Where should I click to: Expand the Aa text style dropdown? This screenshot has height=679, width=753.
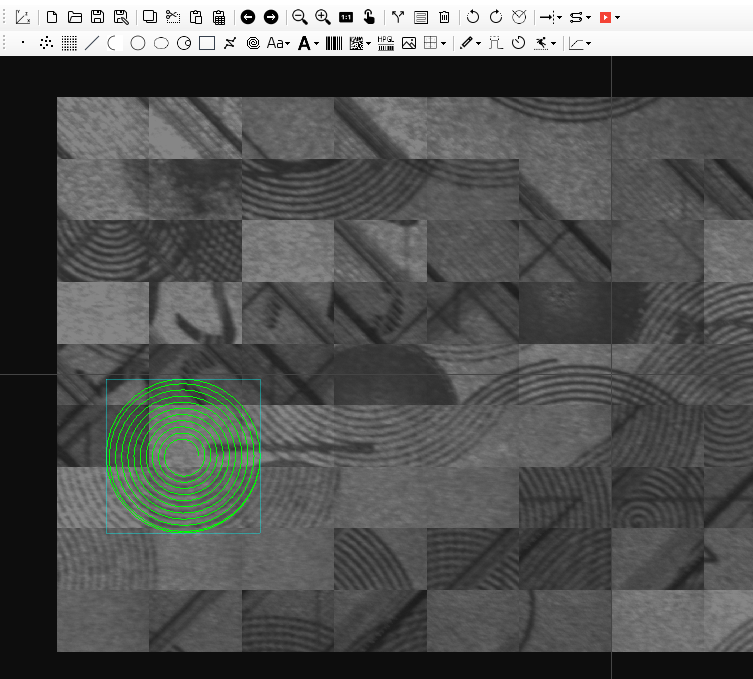point(287,43)
